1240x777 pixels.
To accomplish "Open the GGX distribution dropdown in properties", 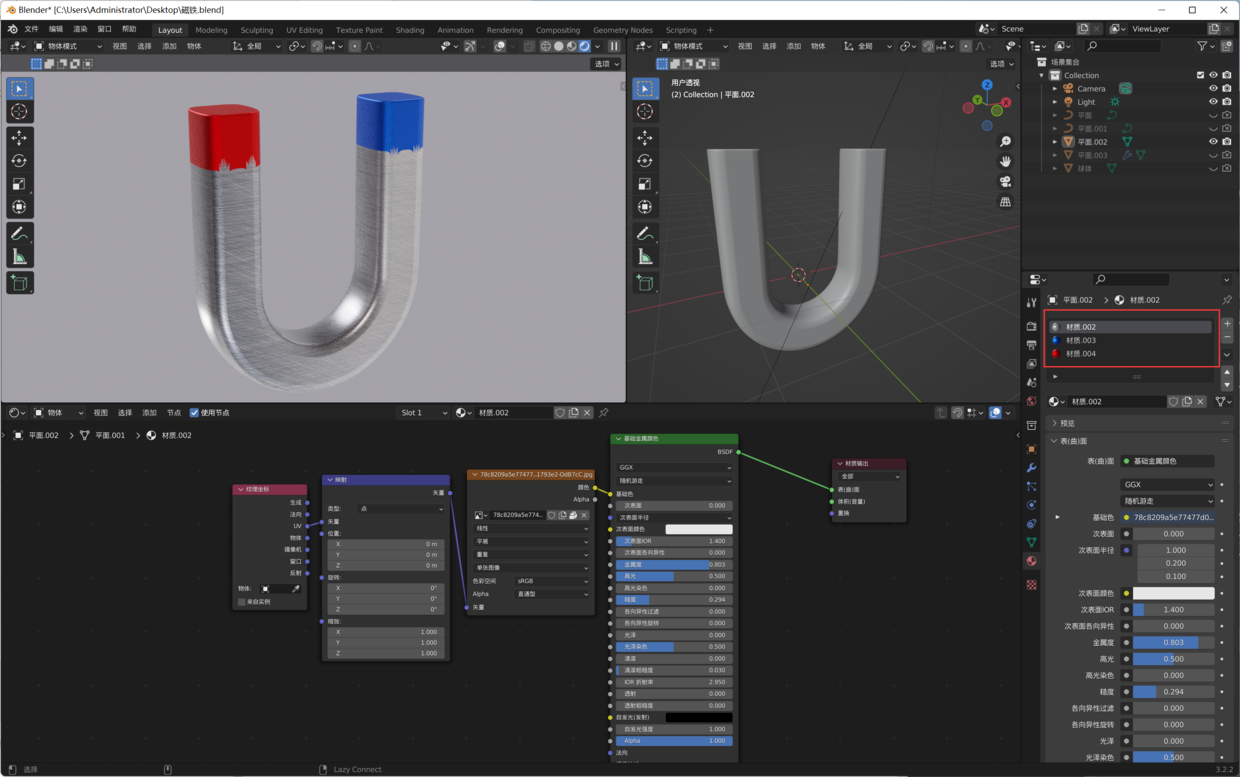I will 1167,484.
